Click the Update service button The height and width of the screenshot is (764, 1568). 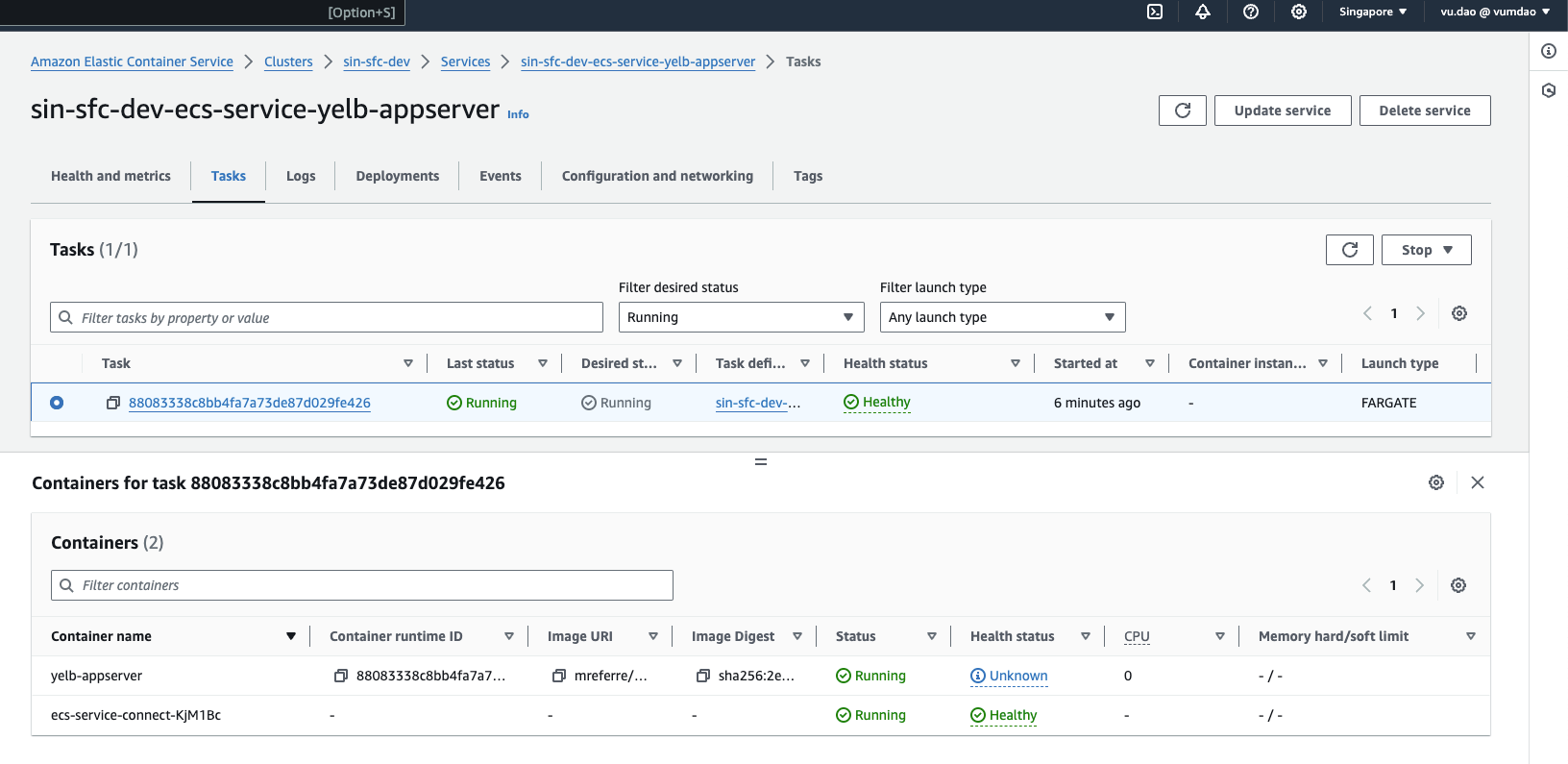(1283, 111)
